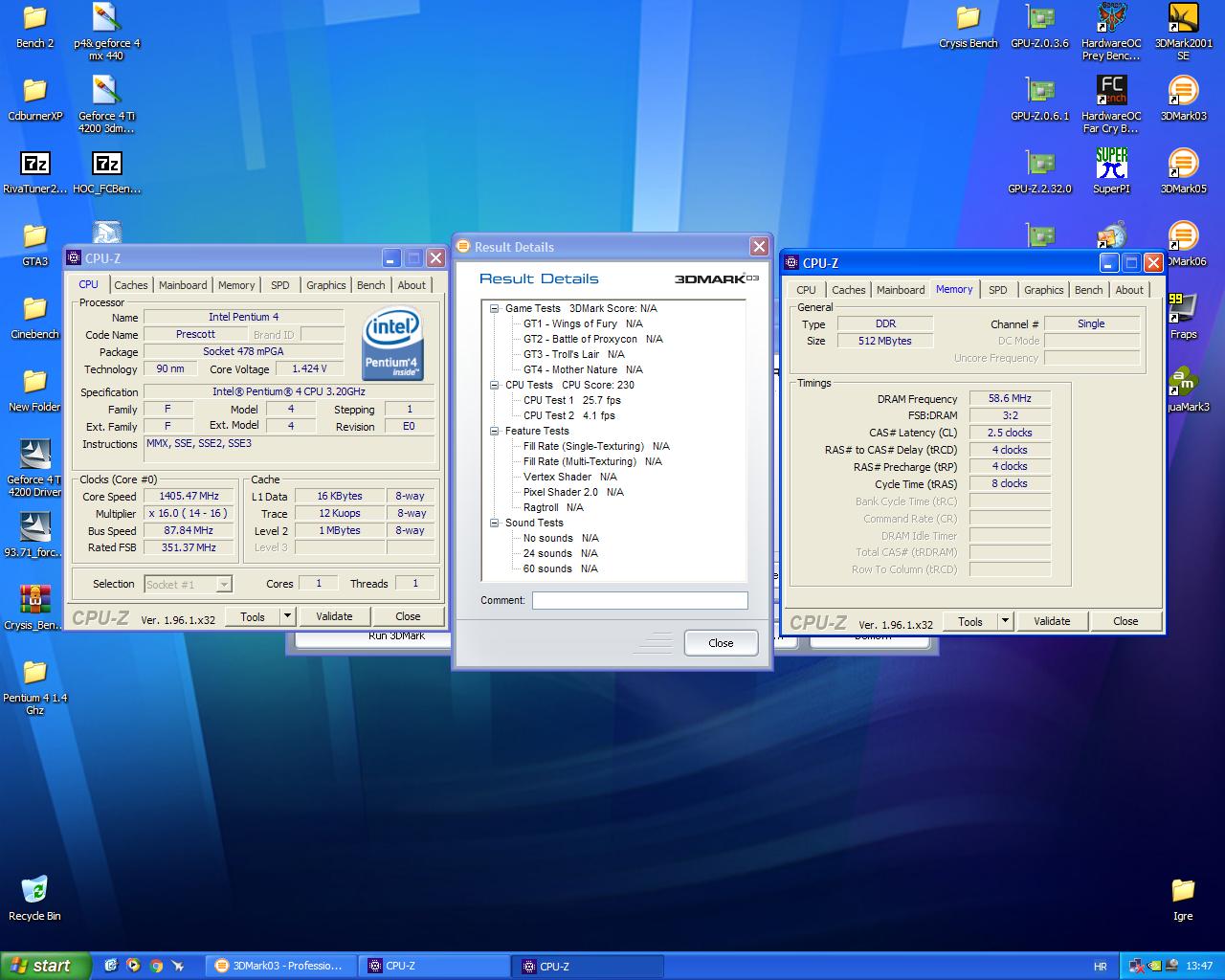Collapse the Game Tests tree node

click(495, 308)
